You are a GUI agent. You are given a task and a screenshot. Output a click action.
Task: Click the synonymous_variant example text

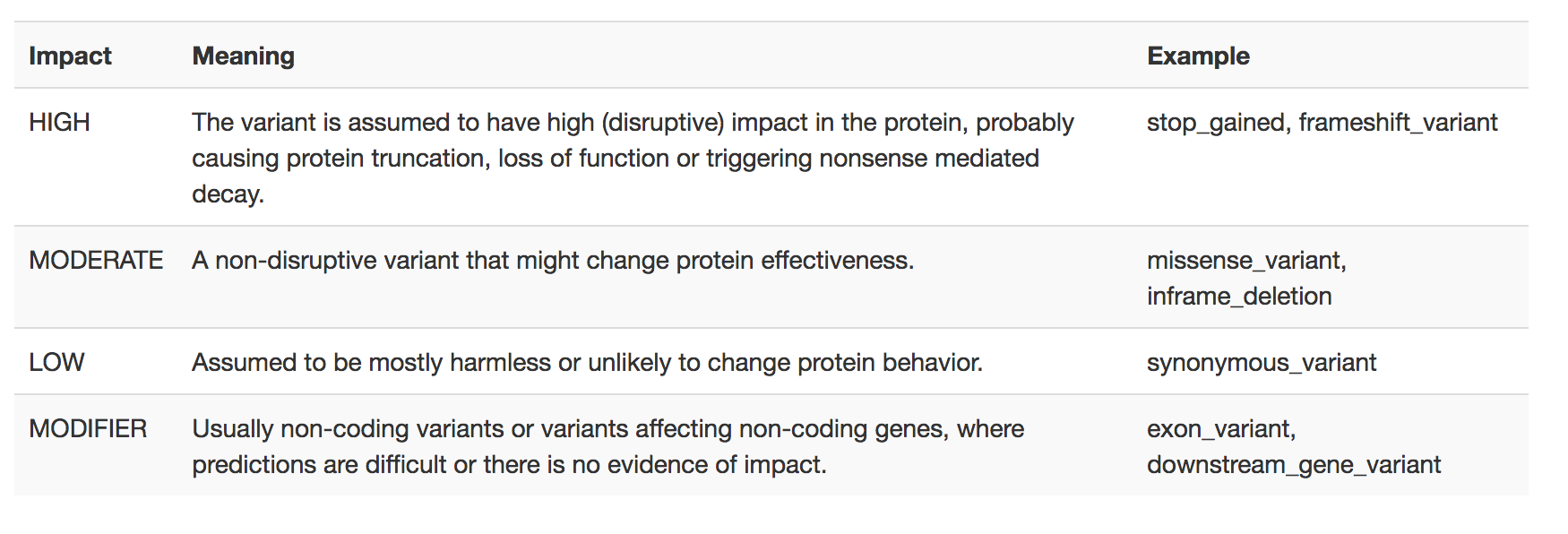1262,363
